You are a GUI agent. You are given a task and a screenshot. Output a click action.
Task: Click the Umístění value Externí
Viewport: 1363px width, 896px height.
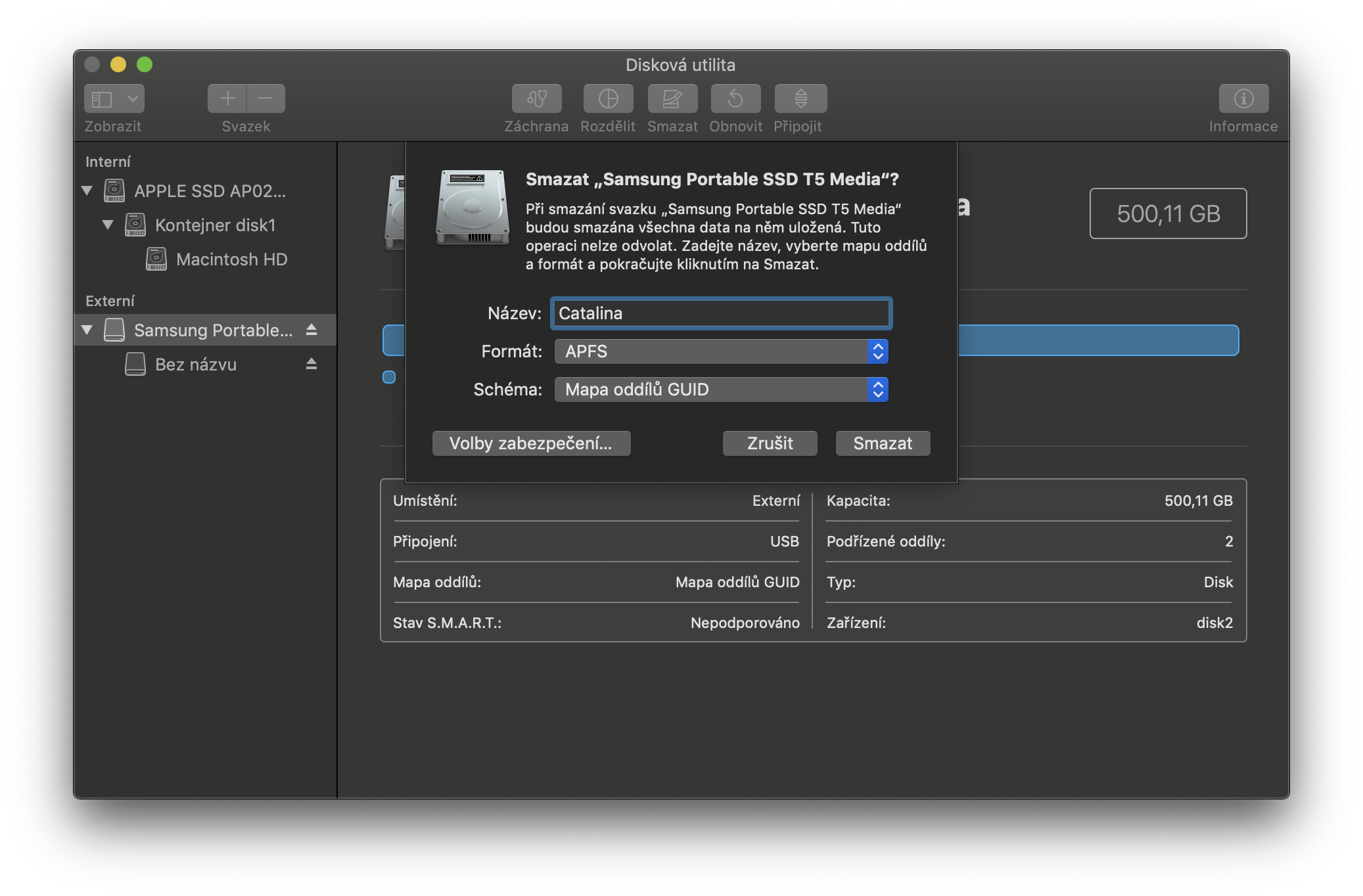776,501
